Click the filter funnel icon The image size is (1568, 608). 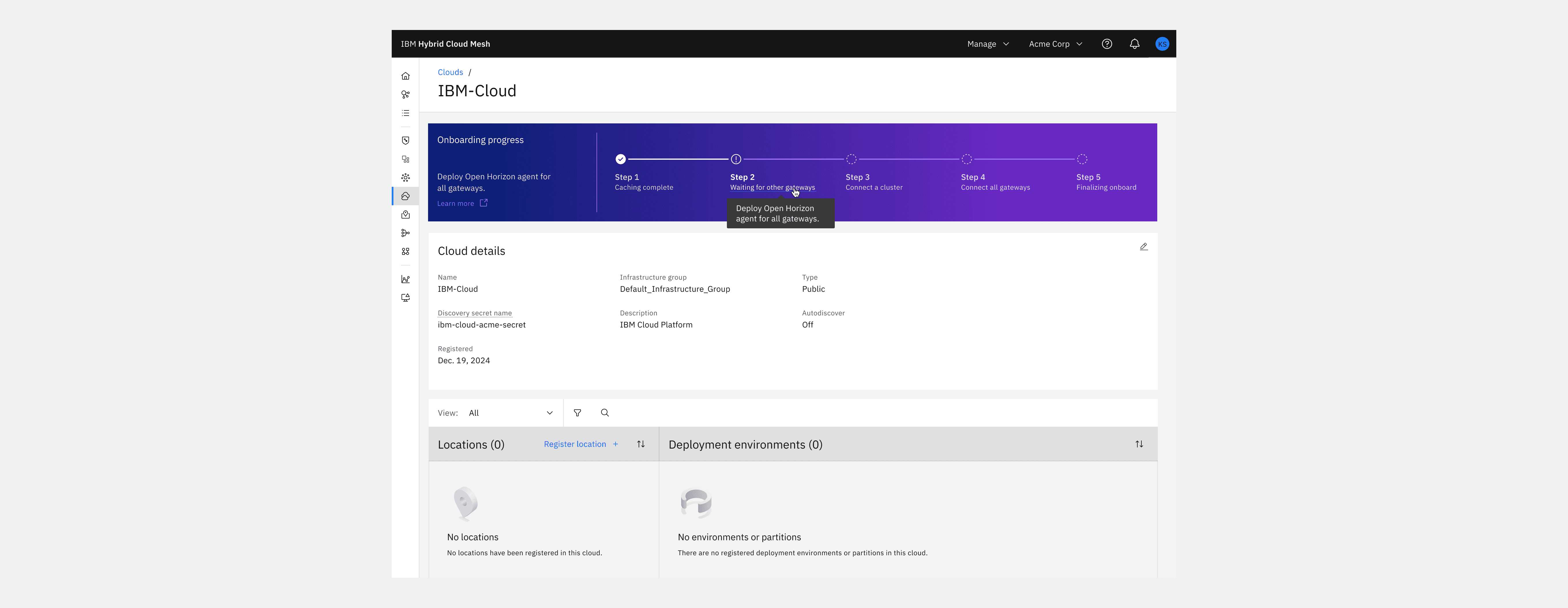pos(577,413)
